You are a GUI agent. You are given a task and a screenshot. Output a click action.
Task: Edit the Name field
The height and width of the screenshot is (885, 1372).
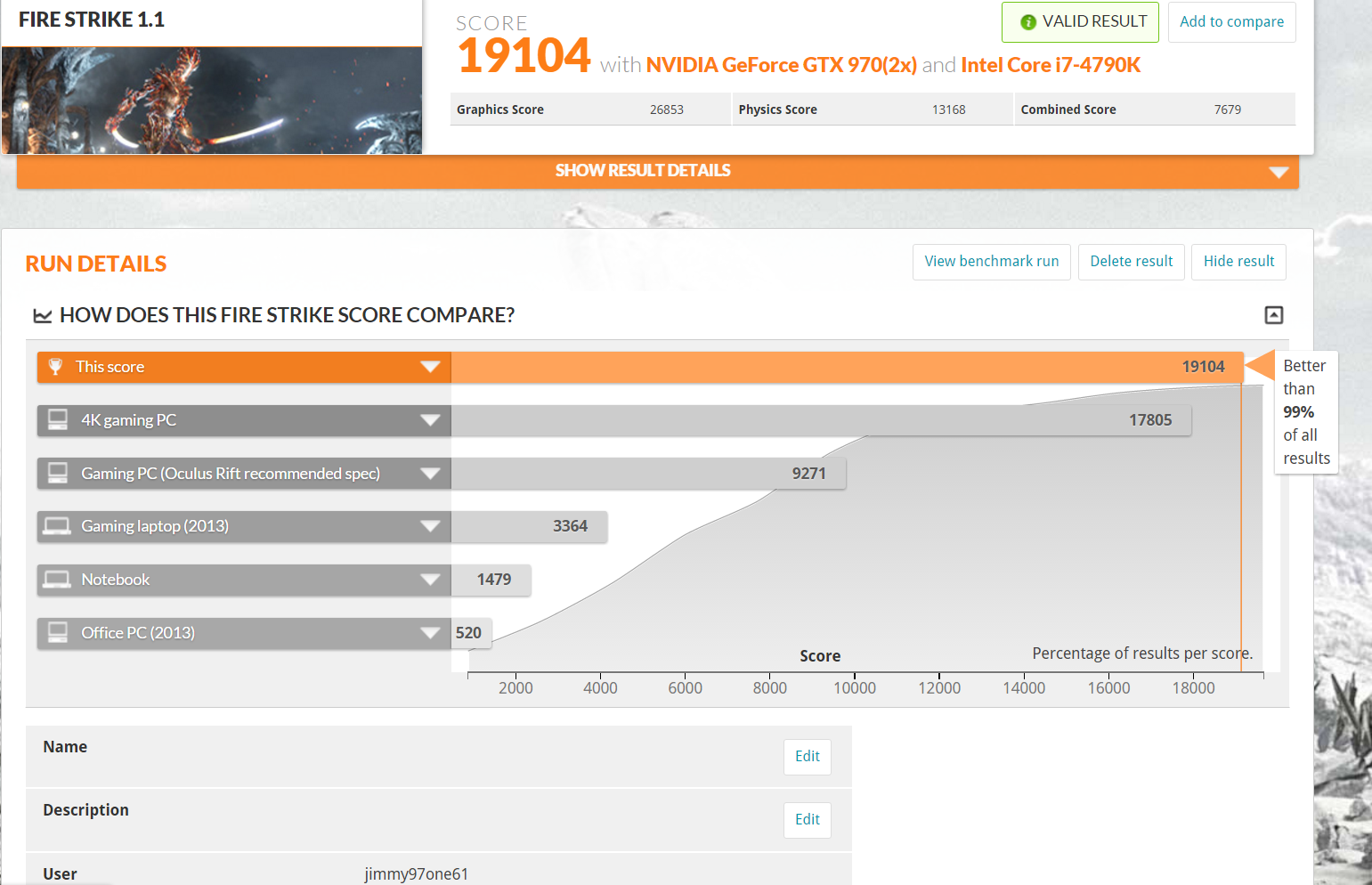[x=808, y=757]
